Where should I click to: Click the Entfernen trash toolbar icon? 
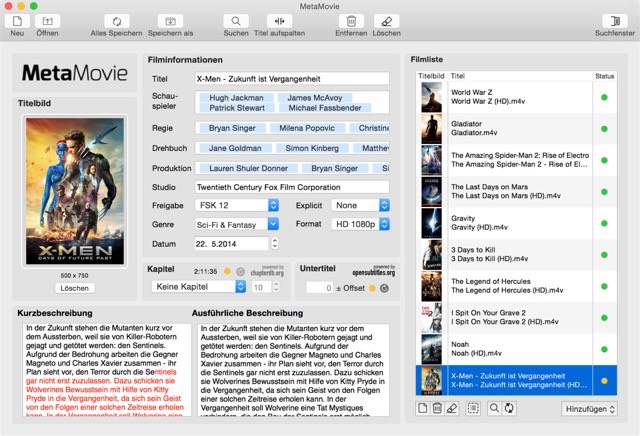pos(351,21)
